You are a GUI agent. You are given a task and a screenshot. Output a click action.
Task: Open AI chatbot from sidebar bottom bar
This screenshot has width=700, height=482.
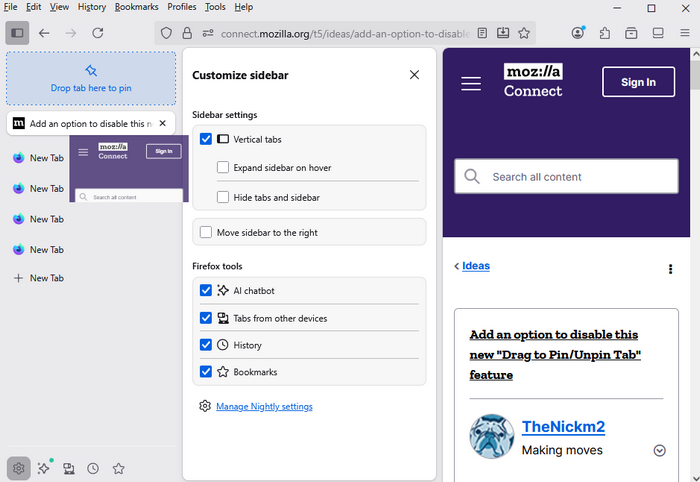43,468
